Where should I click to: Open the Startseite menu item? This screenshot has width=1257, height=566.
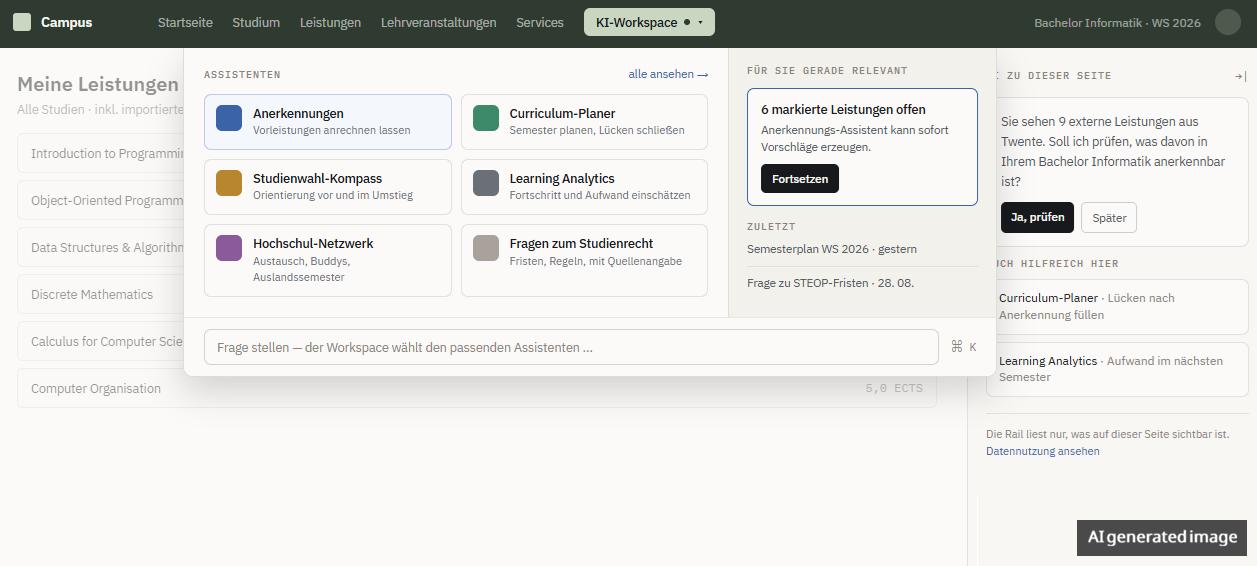coord(185,22)
